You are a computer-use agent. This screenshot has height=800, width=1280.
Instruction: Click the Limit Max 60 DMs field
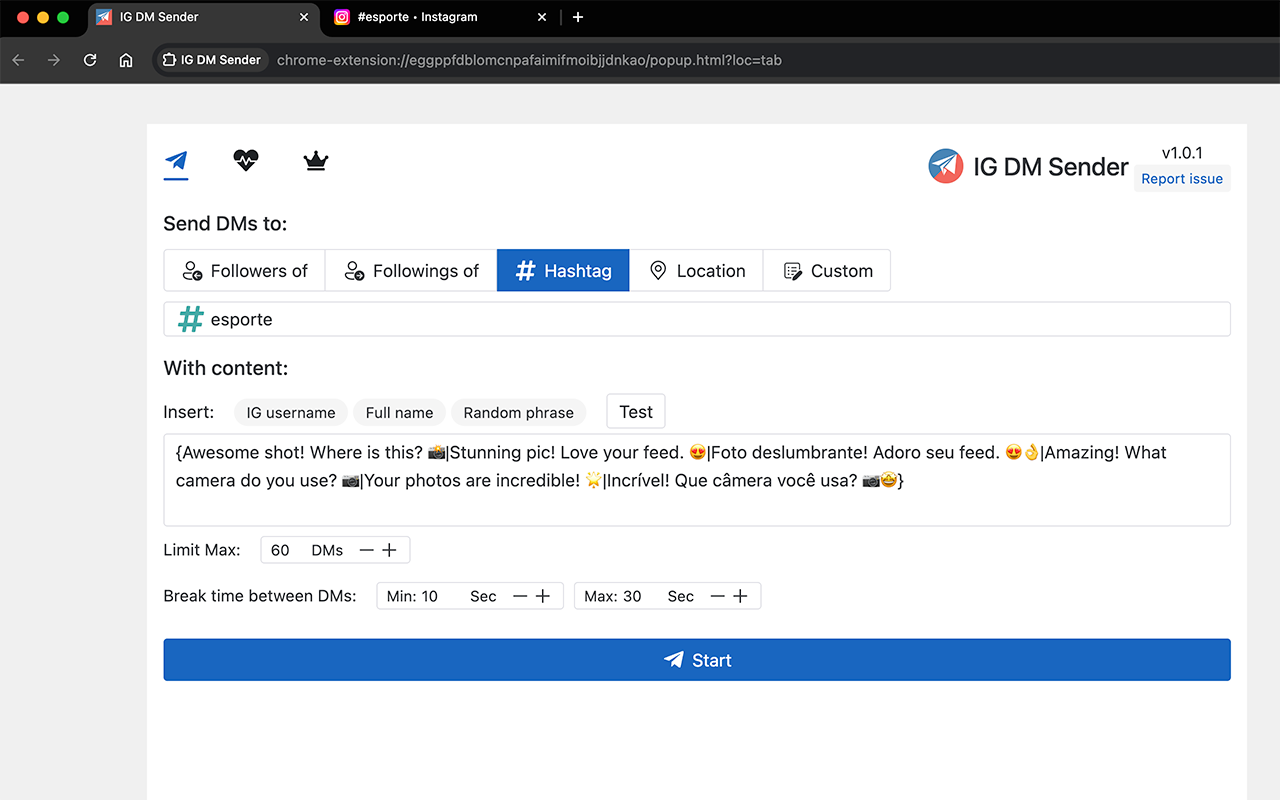335,550
